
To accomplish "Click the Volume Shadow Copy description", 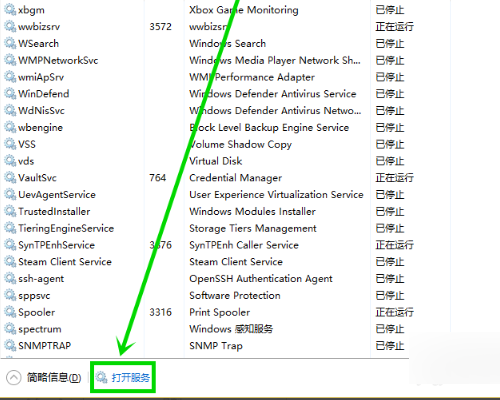I will click(240, 144).
